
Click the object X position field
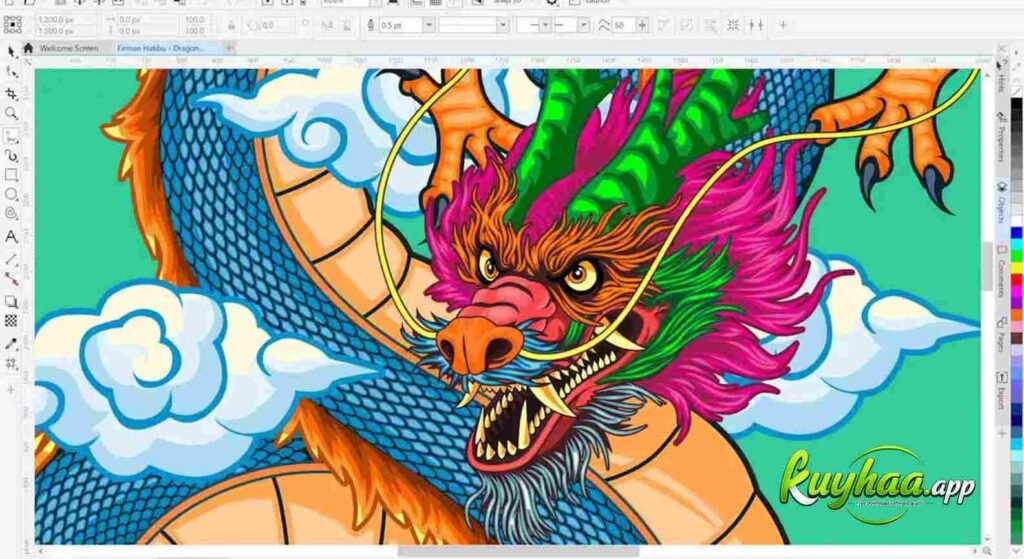(x=65, y=20)
